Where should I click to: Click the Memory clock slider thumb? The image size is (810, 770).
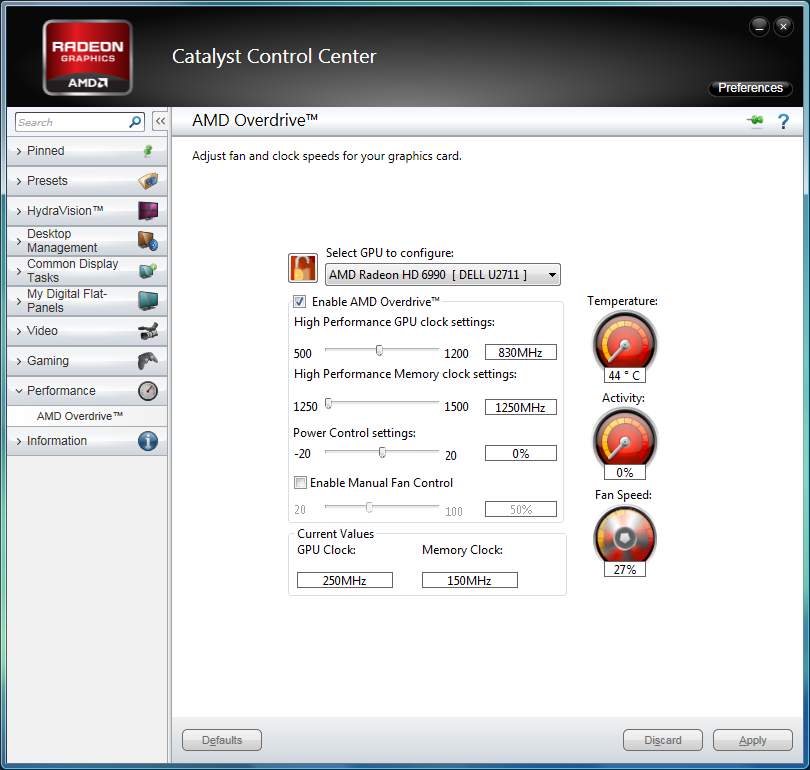pyautogui.click(x=328, y=403)
